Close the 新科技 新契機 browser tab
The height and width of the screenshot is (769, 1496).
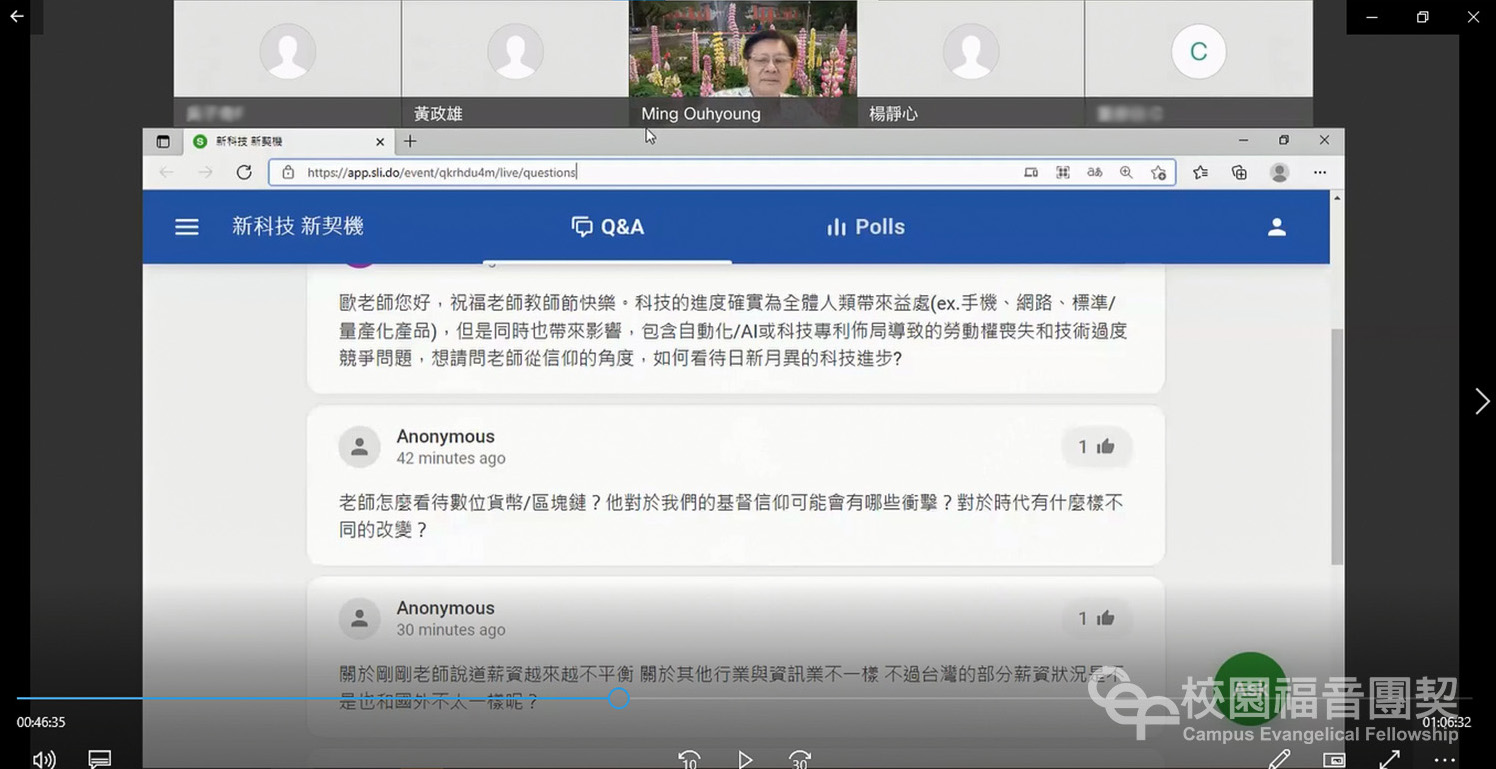380,142
